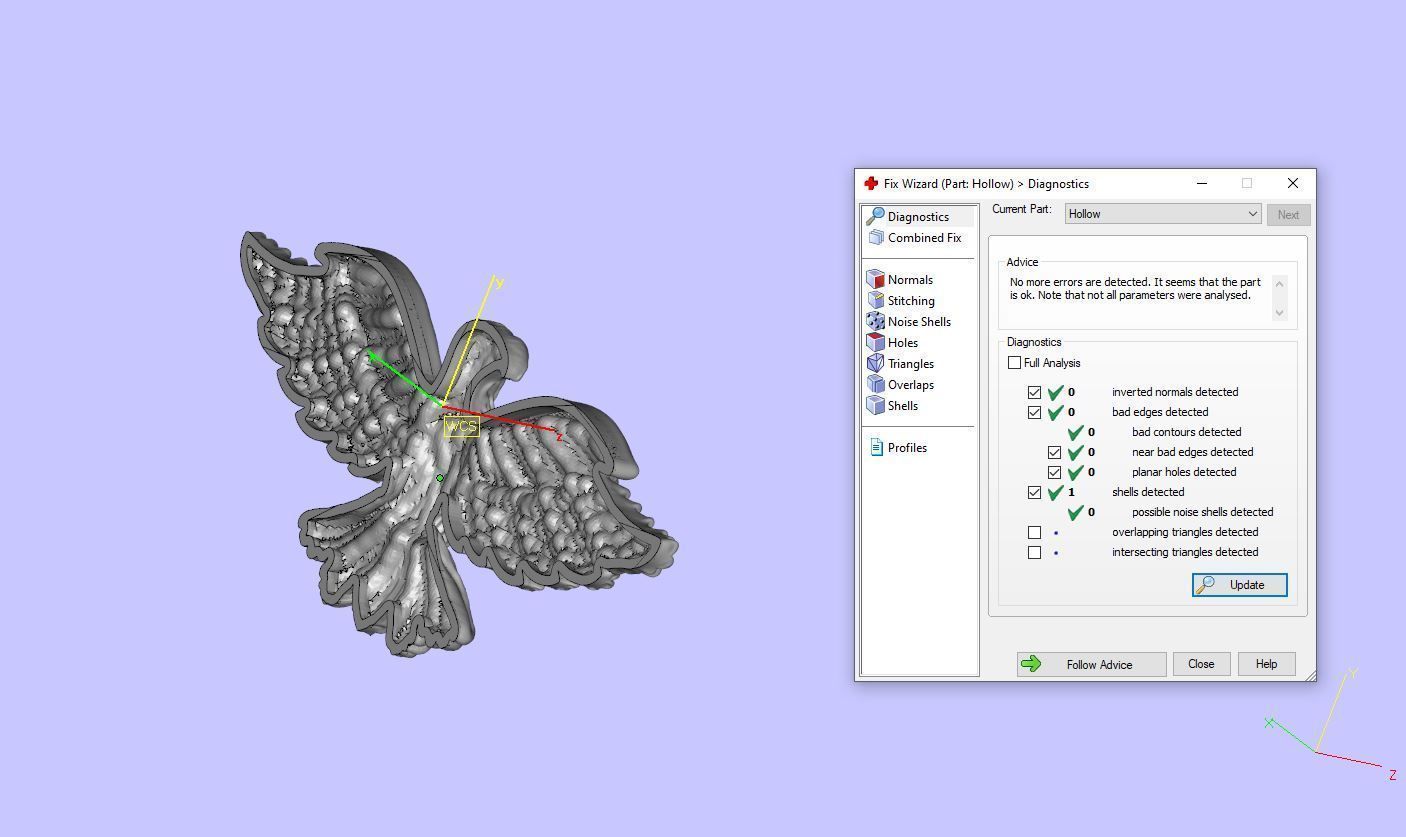Uncheck inverted normals detected checkbox

coord(1035,392)
